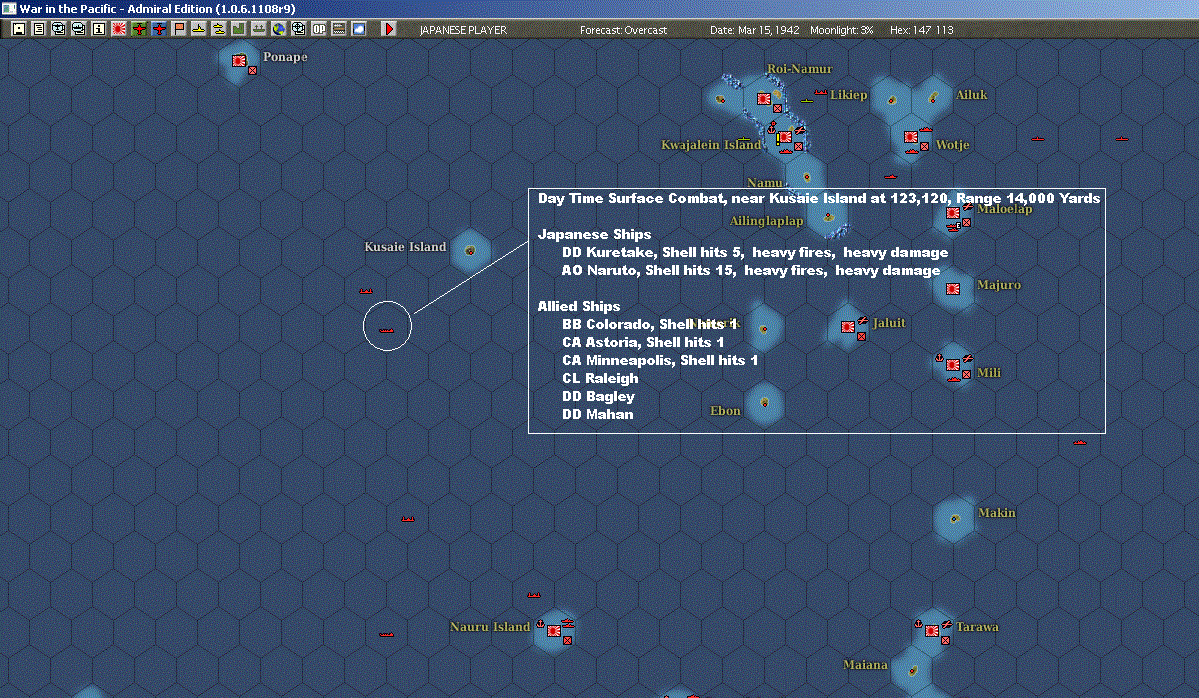The height and width of the screenshot is (698, 1199).
Task: Click the Makin island hex
Action: [955, 518]
